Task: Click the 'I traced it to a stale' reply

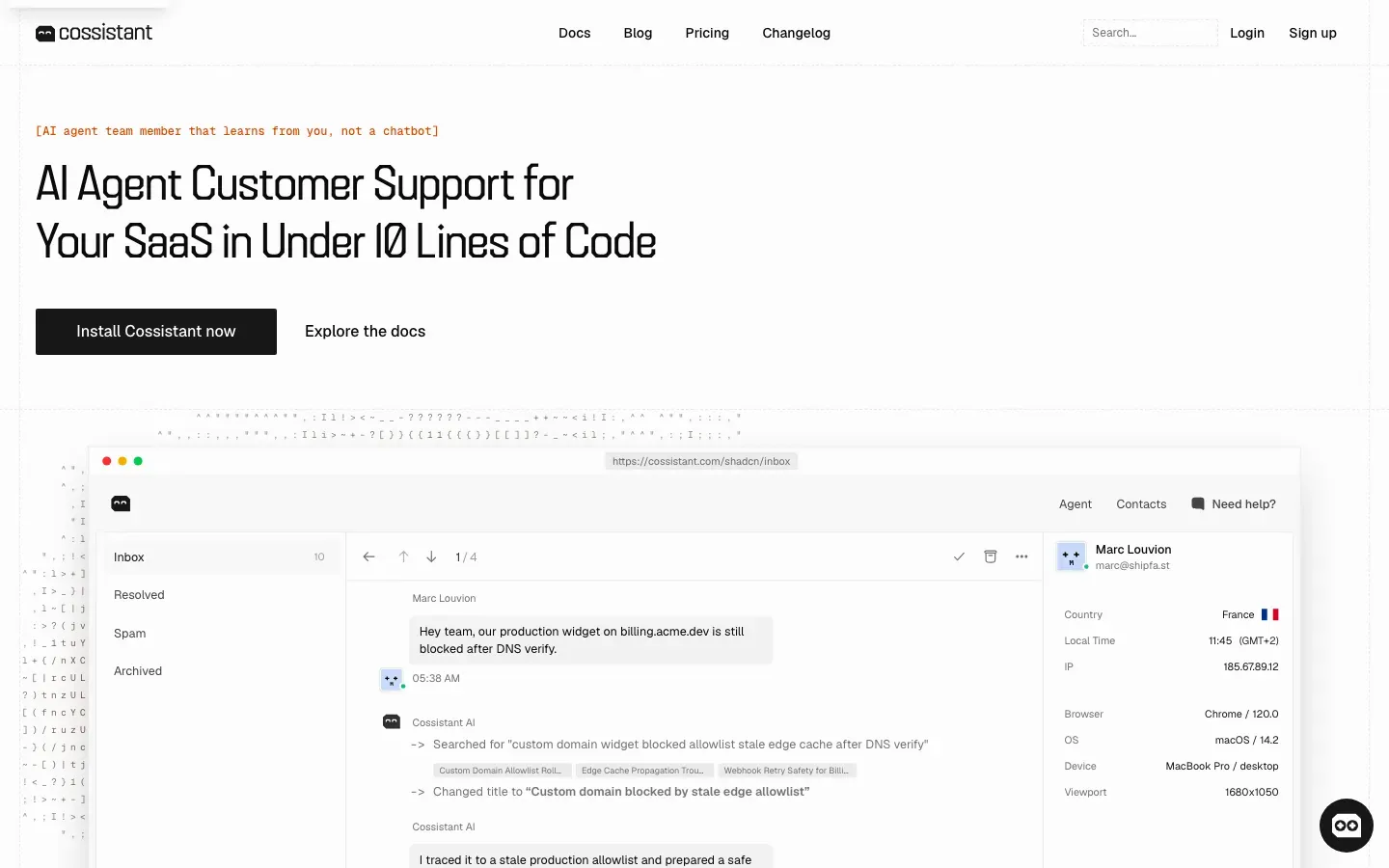Action: point(591,856)
